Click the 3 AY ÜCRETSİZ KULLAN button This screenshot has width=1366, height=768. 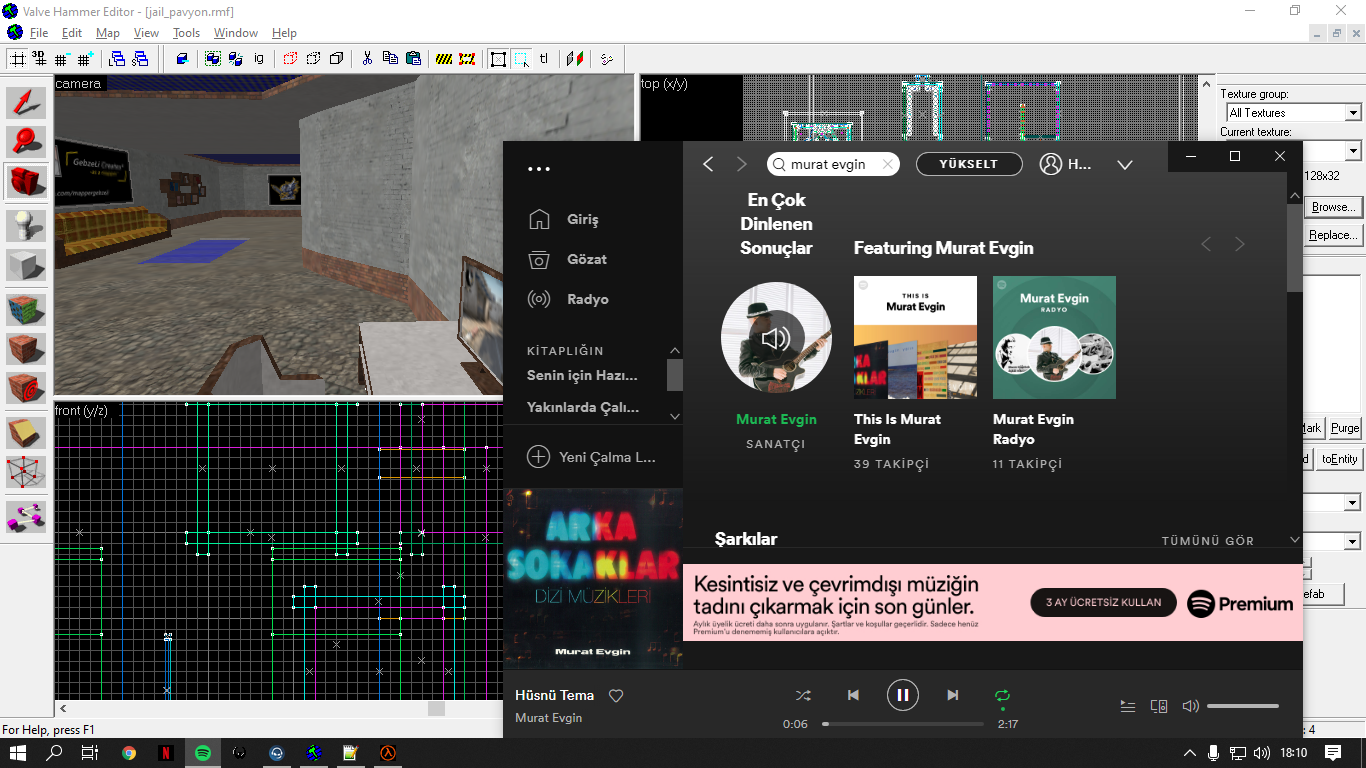coord(1104,602)
